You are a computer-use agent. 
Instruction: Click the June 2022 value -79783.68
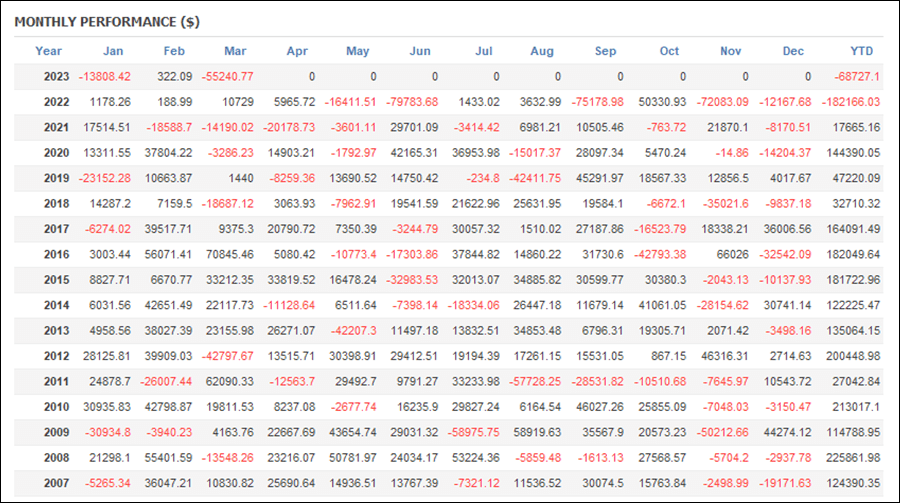412,102
